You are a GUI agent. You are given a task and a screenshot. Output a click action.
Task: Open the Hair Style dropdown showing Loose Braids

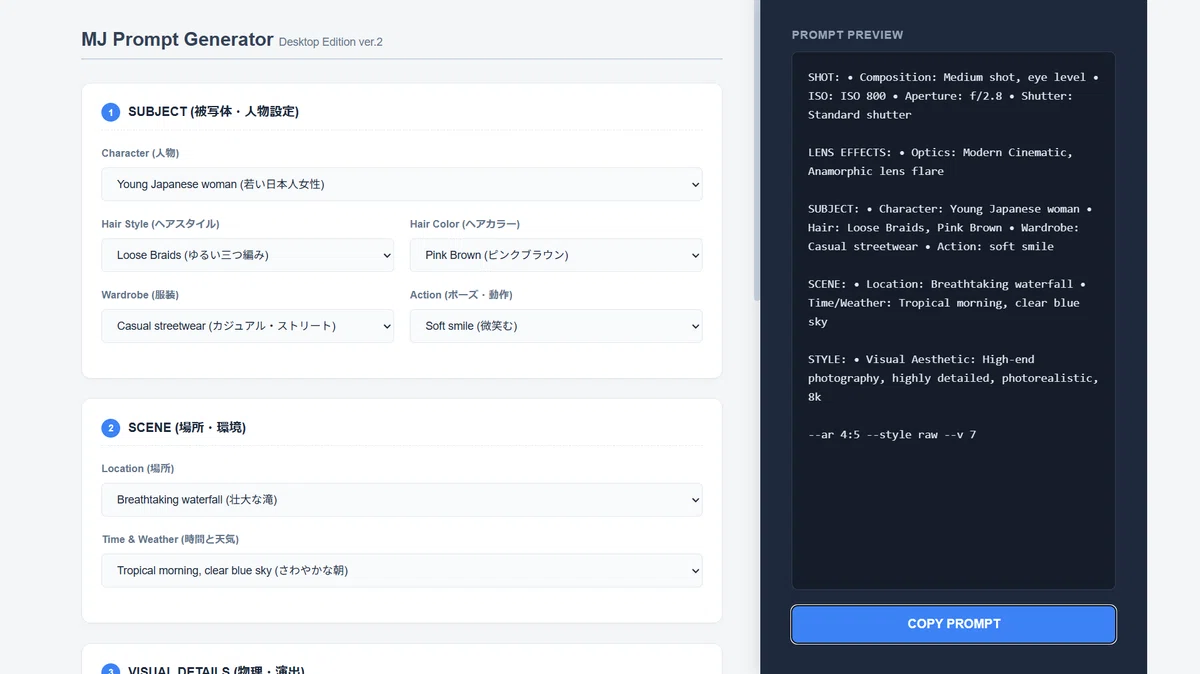247,255
